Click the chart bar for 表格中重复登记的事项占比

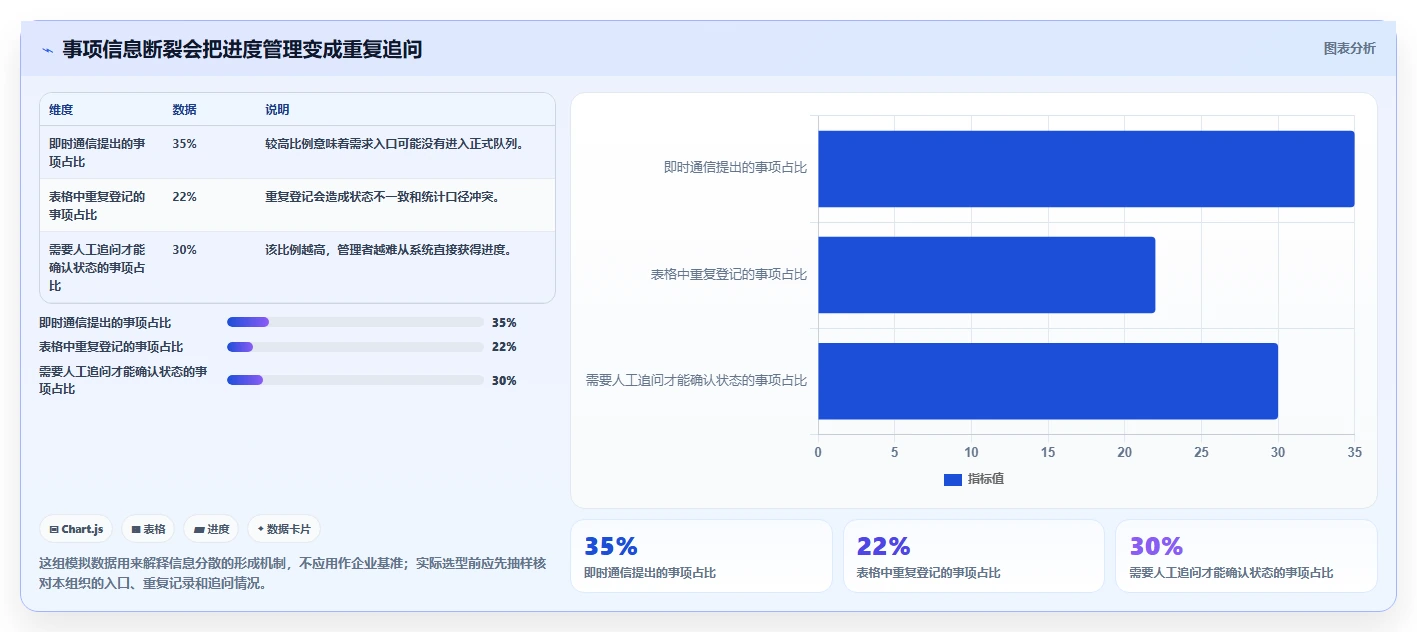pyautogui.click(x=986, y=275)
